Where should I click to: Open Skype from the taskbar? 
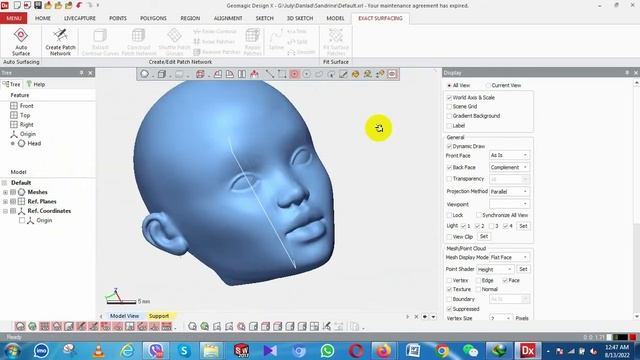(x=184, y=351)
